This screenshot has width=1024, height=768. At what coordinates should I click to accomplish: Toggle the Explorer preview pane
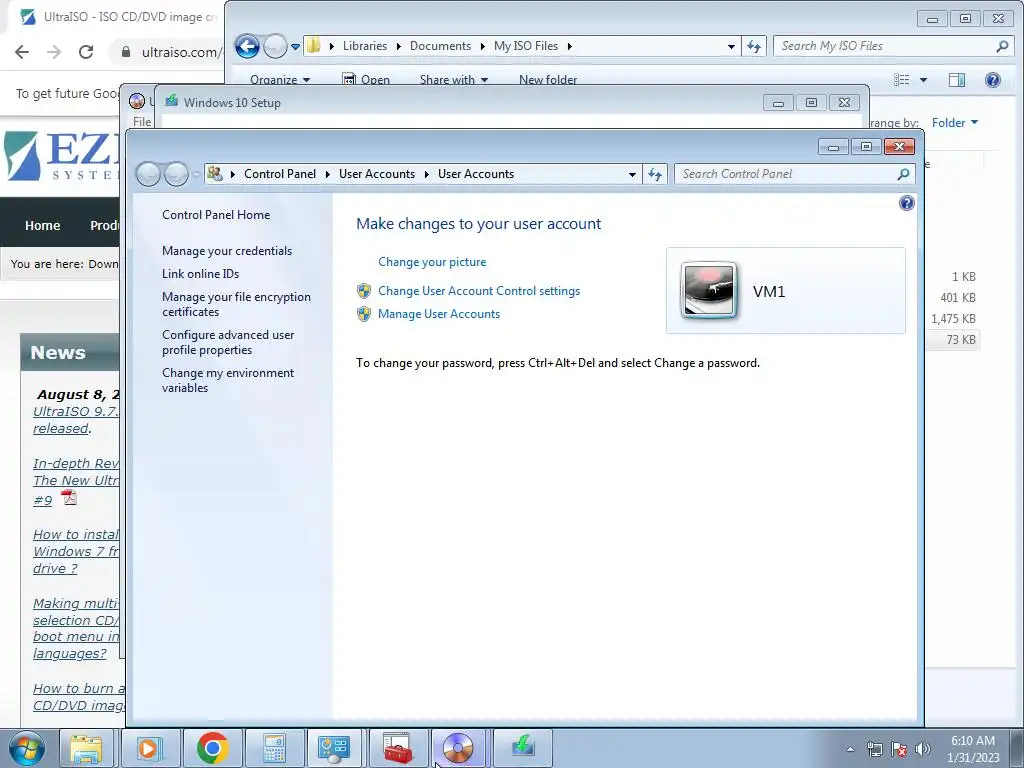tap(957, 80)
